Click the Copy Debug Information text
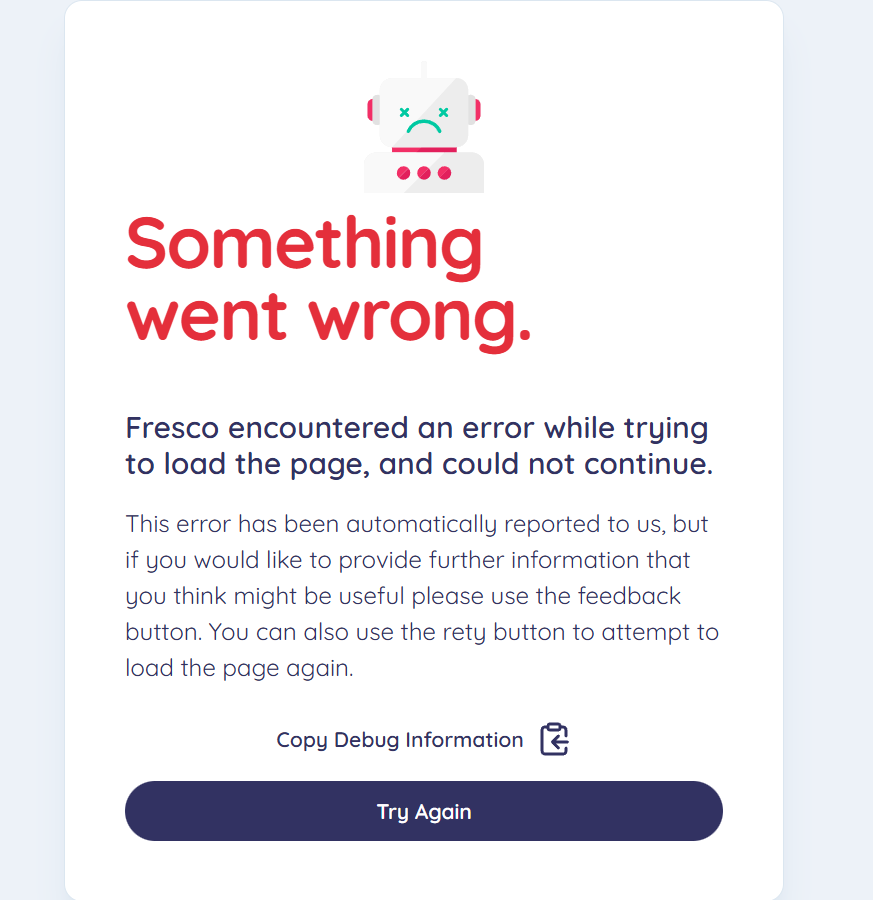 tap(400, 740)
